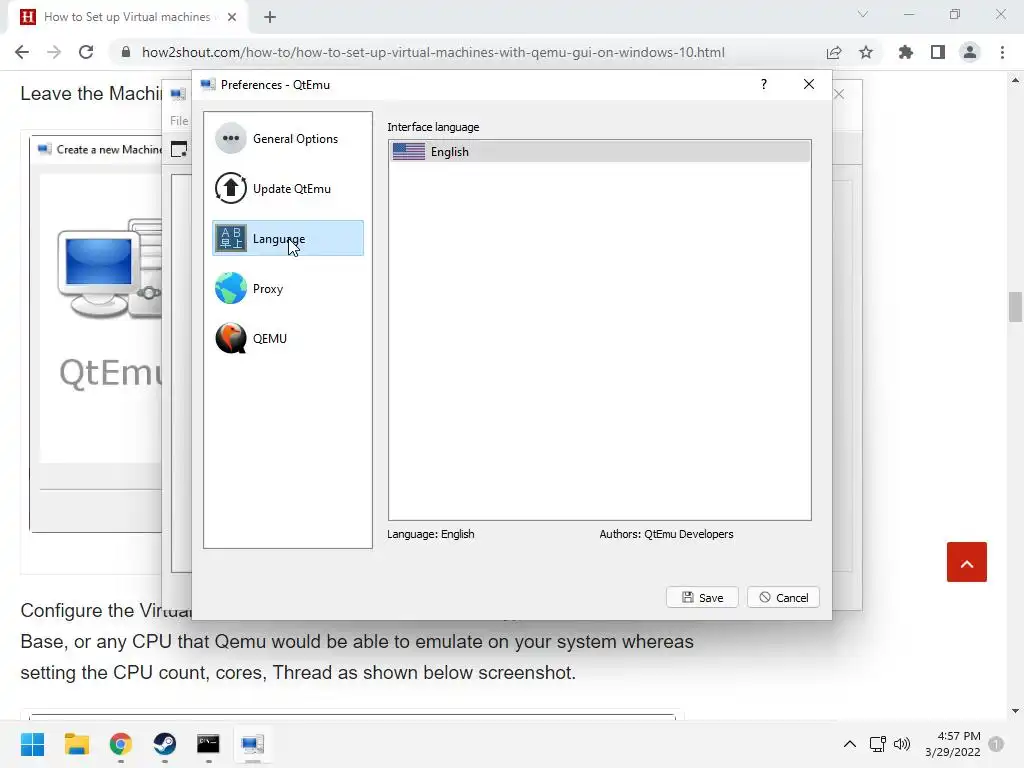Click the red back-to-top button

coord(967,562)
